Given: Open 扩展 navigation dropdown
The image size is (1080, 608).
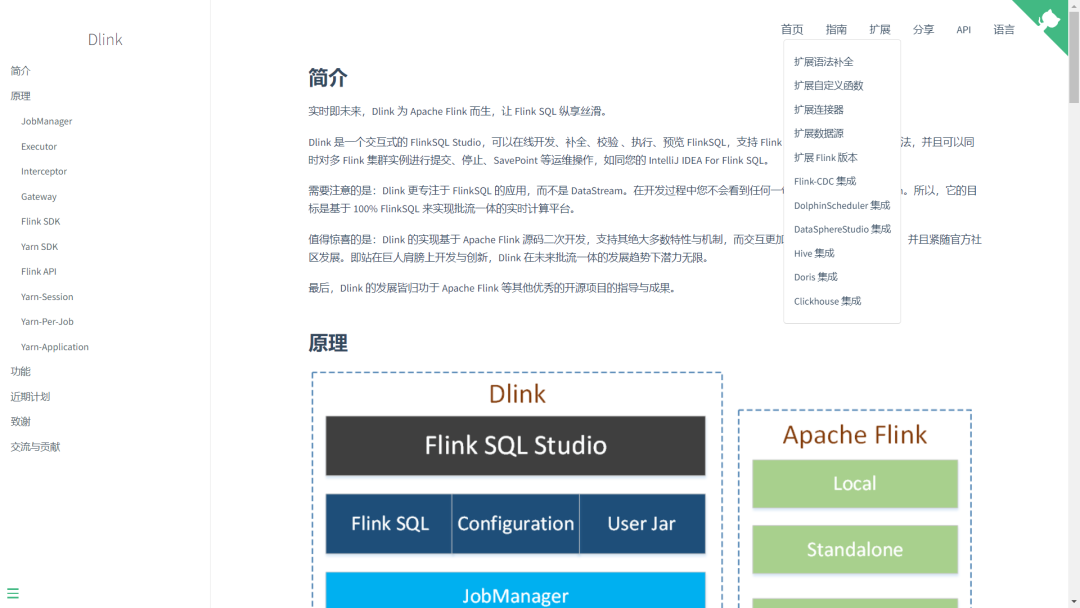Looking at the screenshot, I should click(880, 30).
